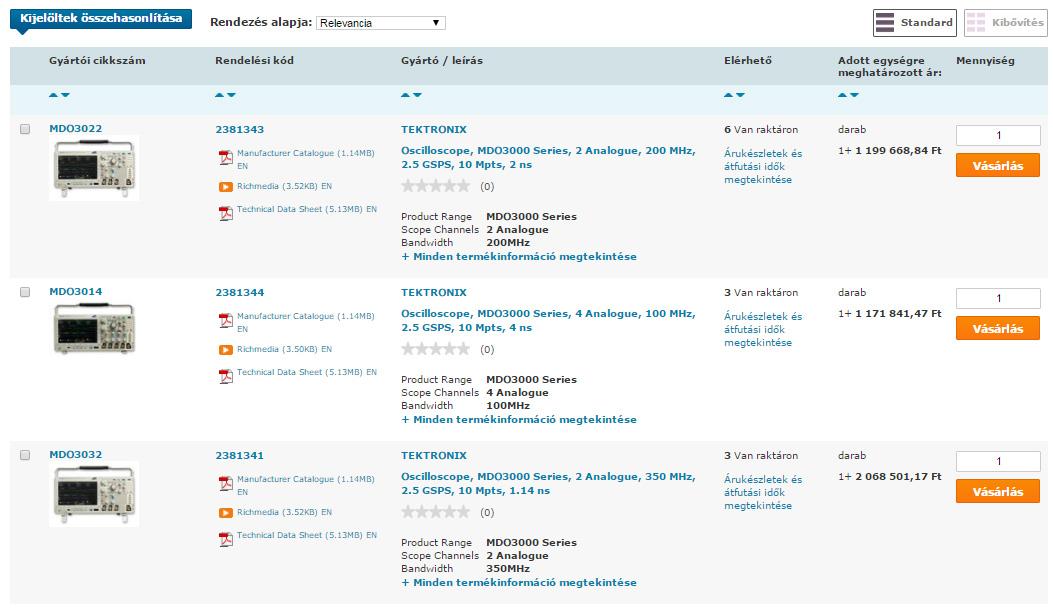The image size is (1053, 608).
Task: Open 350 MHz oscilloscope description link
Action: pos(548,484)
